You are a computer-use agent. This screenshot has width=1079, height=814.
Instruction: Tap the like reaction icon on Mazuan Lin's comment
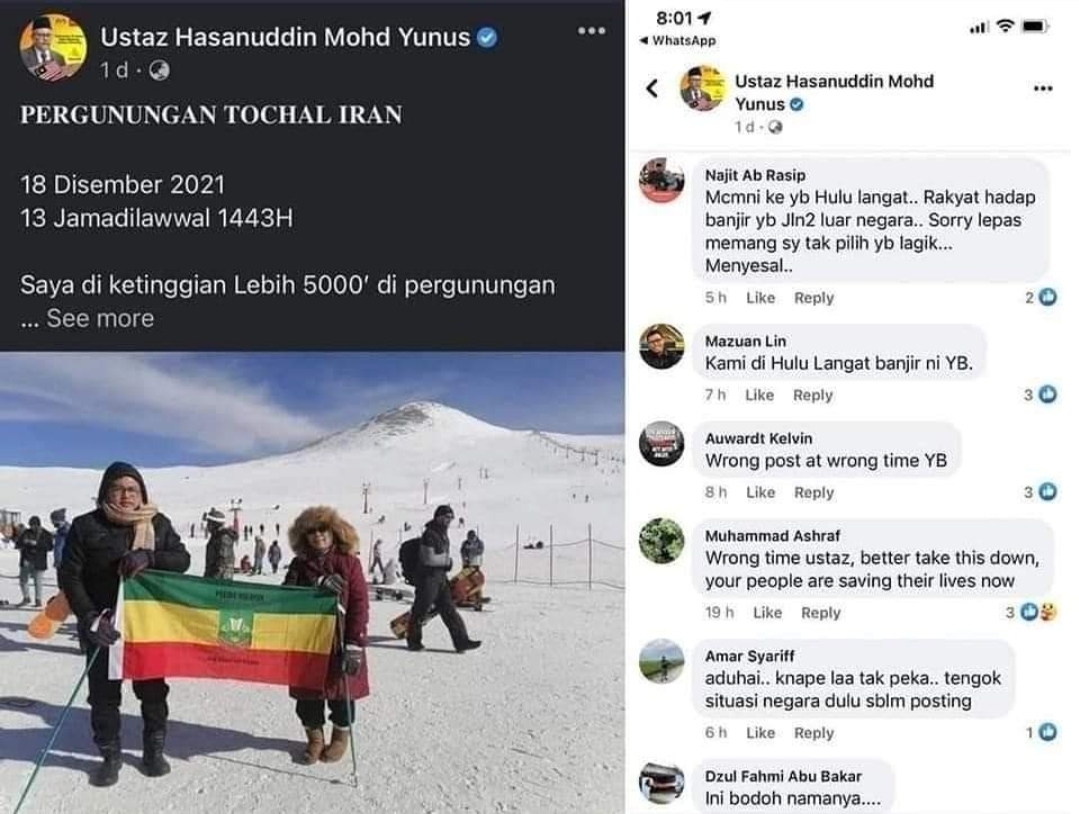1047,394
